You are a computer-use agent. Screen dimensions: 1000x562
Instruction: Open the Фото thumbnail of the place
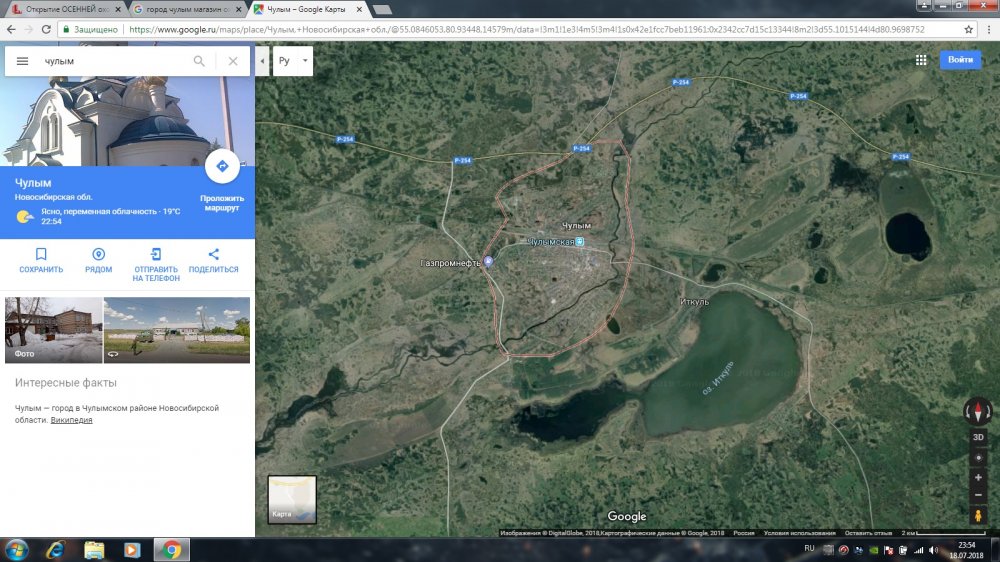click(53, 329)
